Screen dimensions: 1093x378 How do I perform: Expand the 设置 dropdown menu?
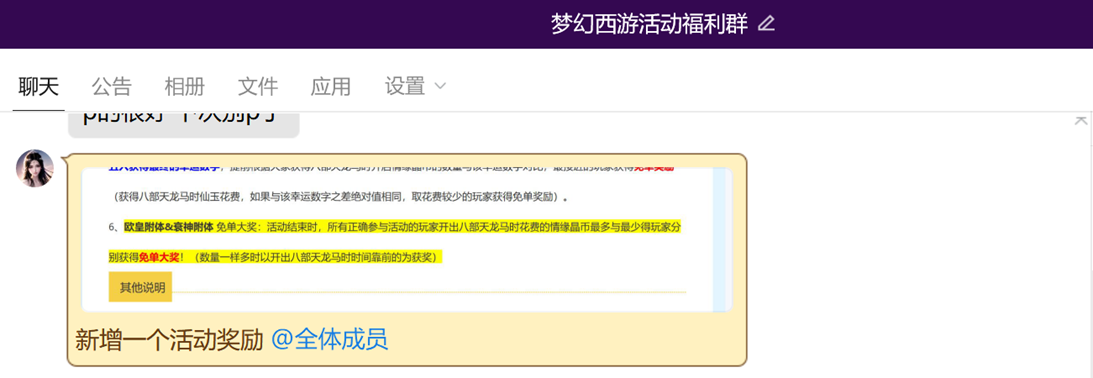click(x=415, y=86)
